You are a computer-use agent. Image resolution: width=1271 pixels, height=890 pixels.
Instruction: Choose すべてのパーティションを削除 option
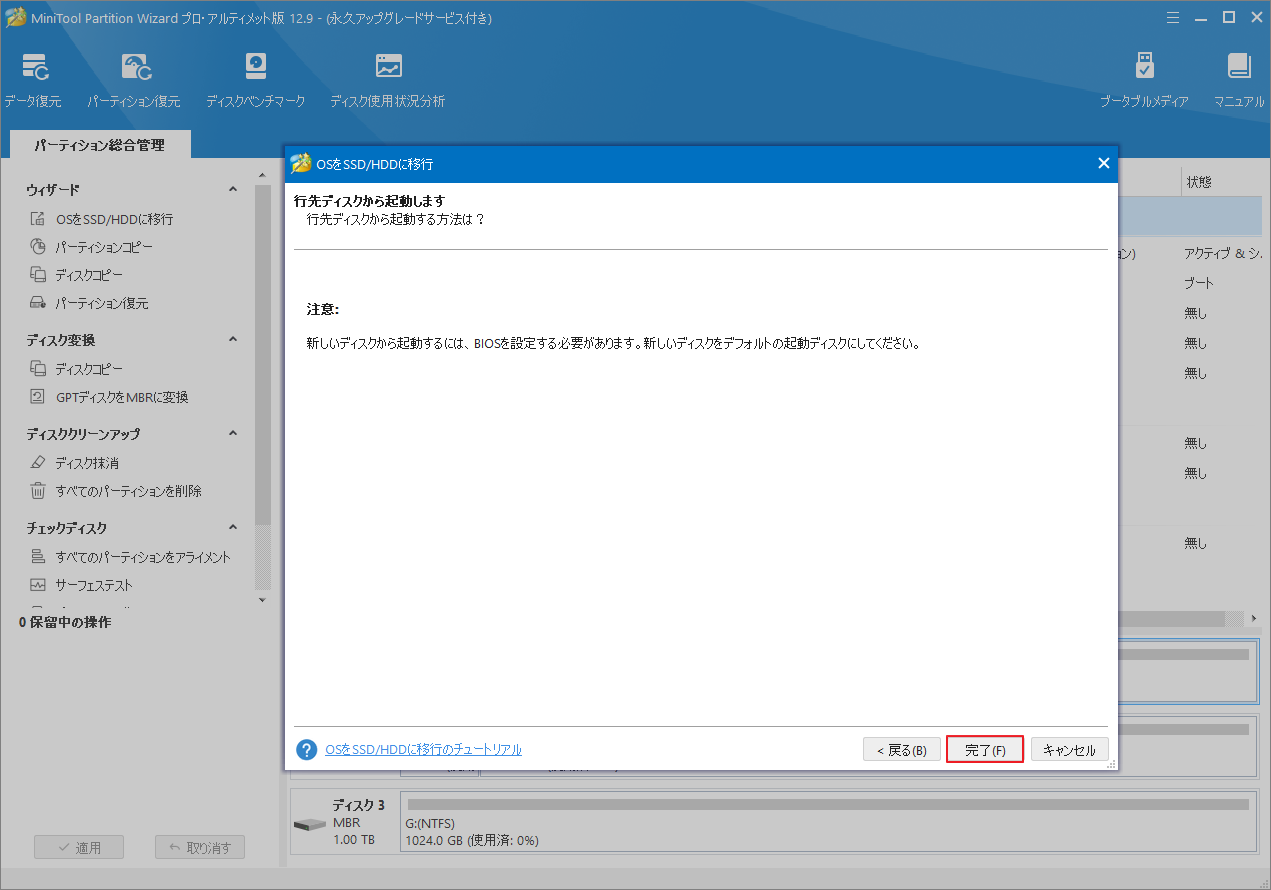[128, 491]
